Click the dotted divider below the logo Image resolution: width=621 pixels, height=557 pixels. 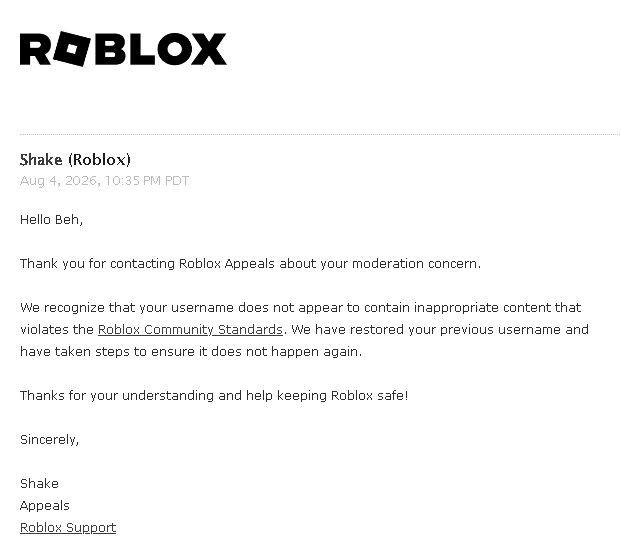[x=320, y=135]
